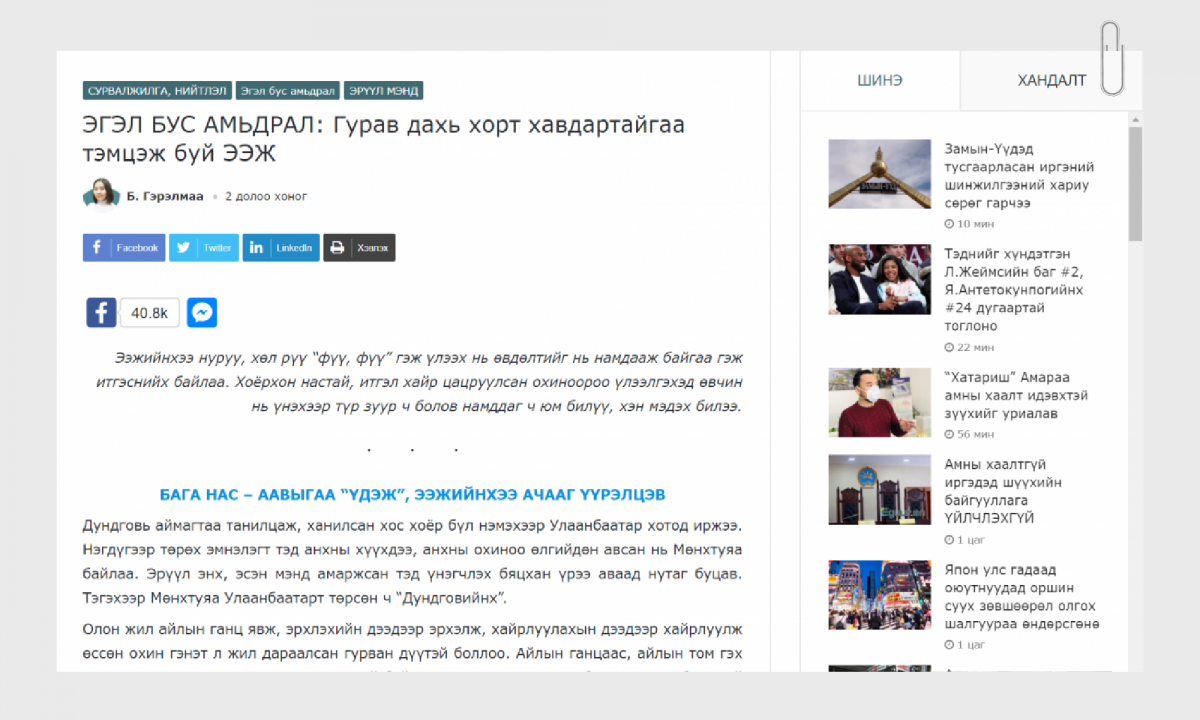Open the СУРВАЛЖИЛГА, НИЙТЛЭЛ category tag

point(157,91)
